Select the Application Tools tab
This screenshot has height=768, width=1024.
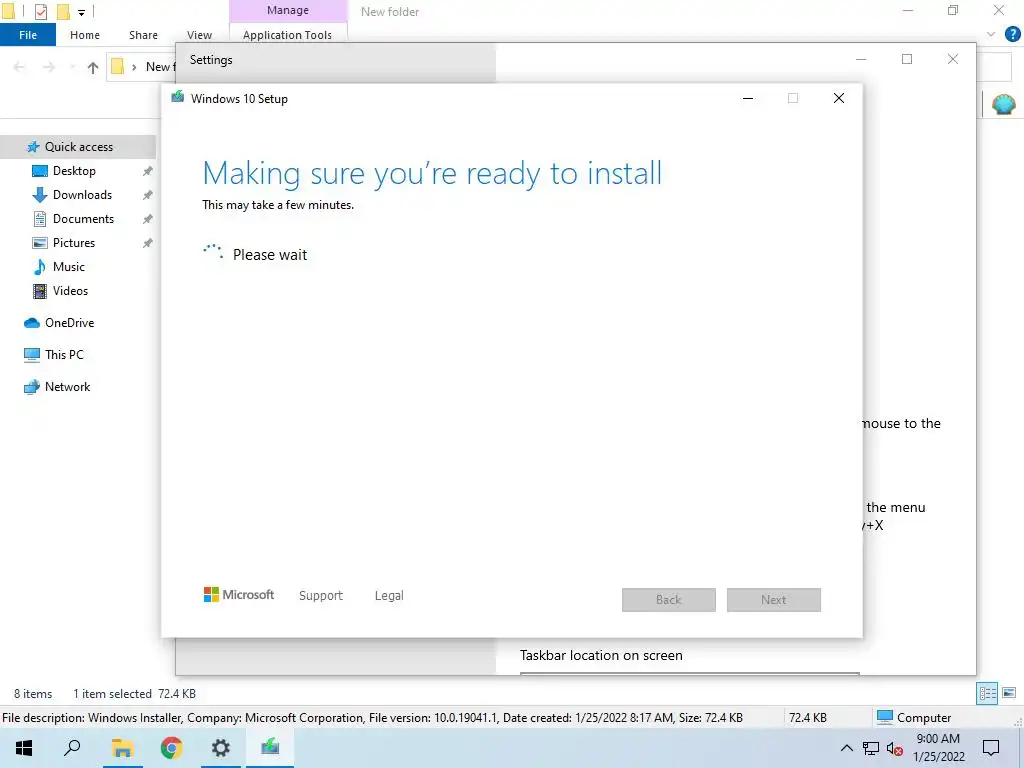pos(287,35)
